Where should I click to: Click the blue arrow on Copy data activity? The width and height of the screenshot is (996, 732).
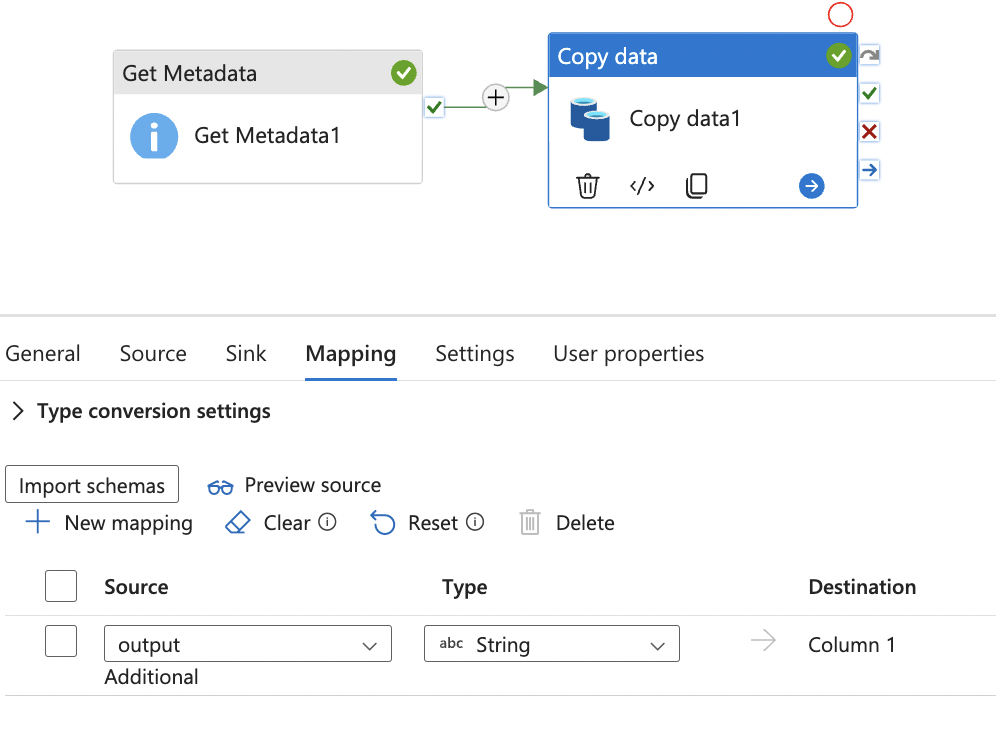tap(811, 186)
